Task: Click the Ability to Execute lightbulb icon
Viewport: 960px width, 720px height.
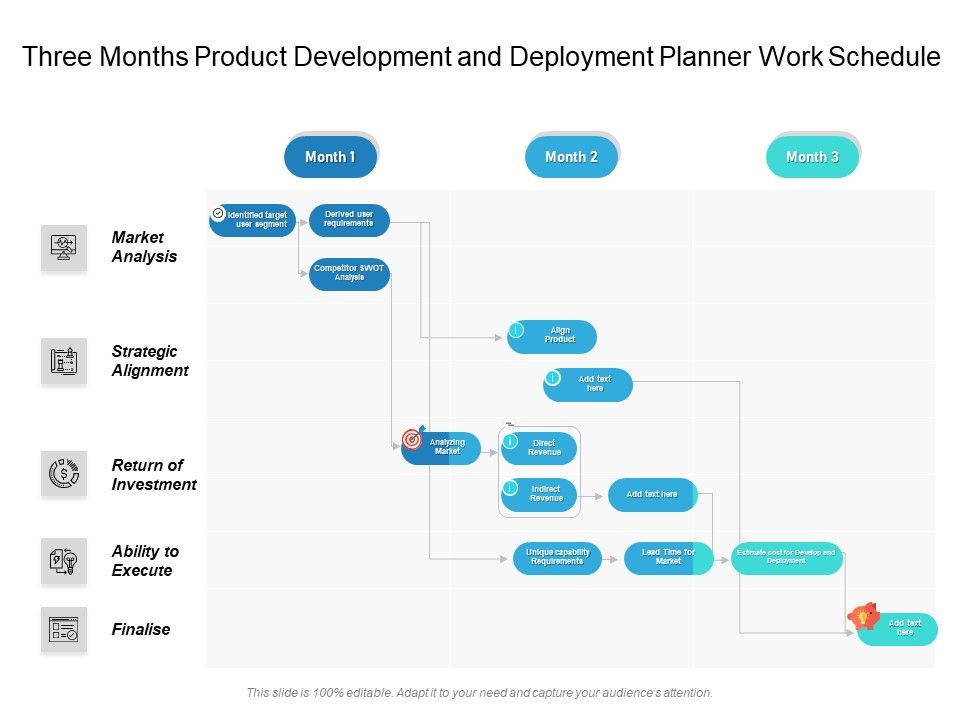Action: click(x=64, y=561)
